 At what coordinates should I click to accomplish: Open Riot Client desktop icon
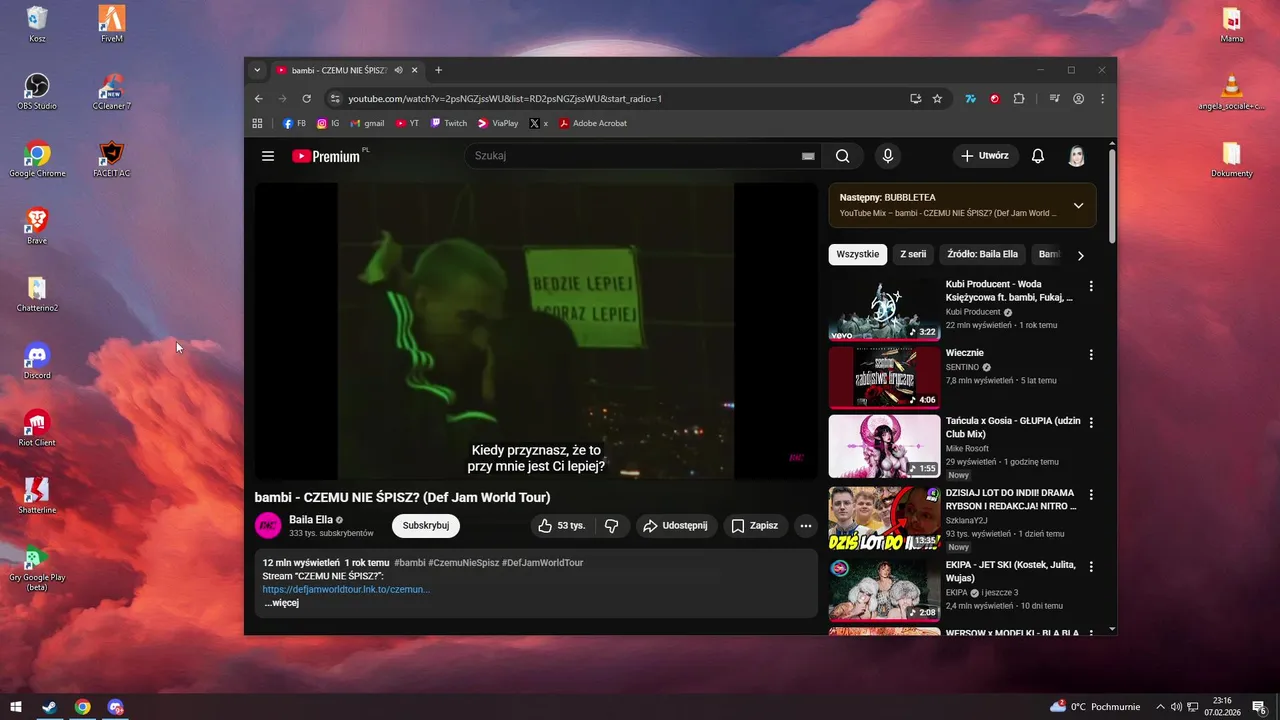37,427
